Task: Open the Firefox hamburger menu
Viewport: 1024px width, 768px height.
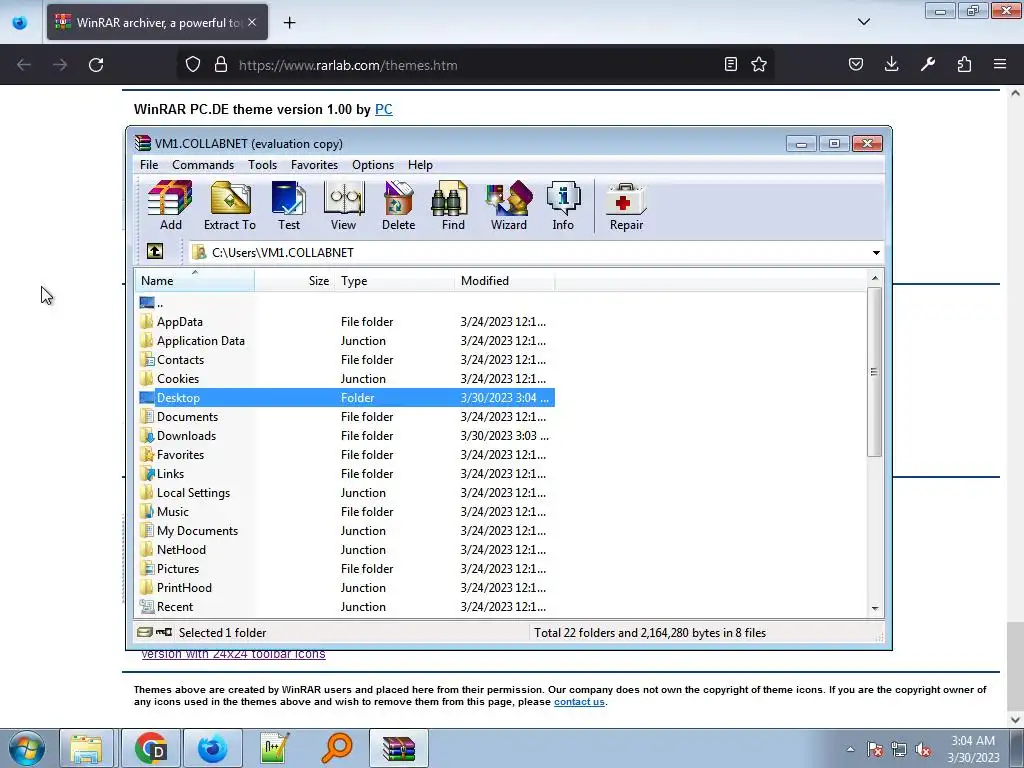Action: coord(1000,64)
